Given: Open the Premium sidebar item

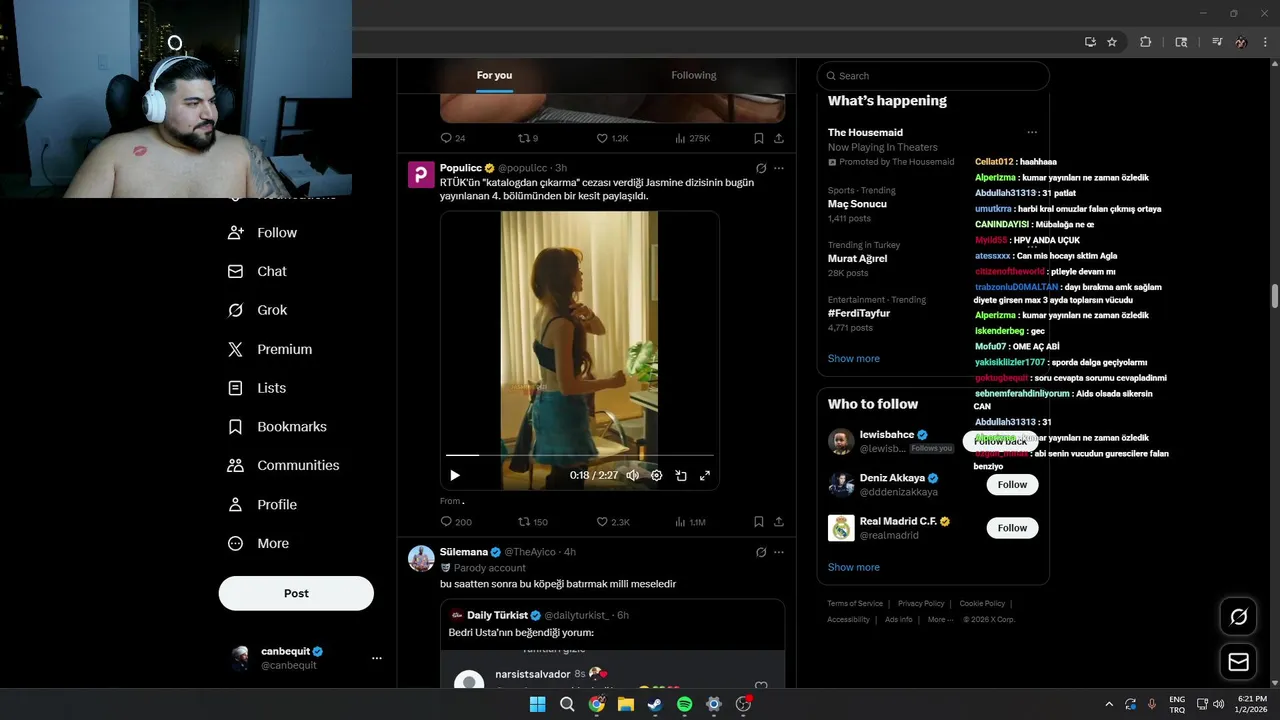Looking at the screenshot, I should (269, 349).
